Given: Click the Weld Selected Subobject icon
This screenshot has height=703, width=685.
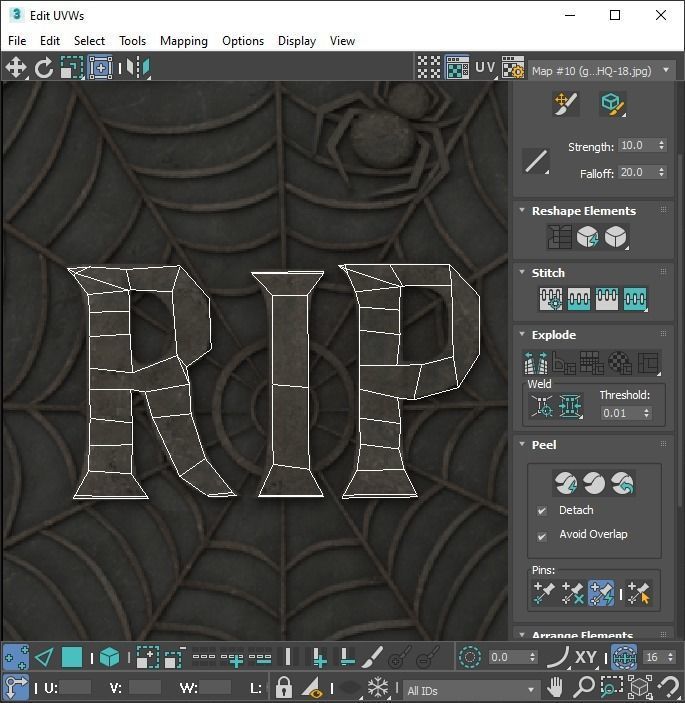Looking at the screenshot, I should pos(571,406).
